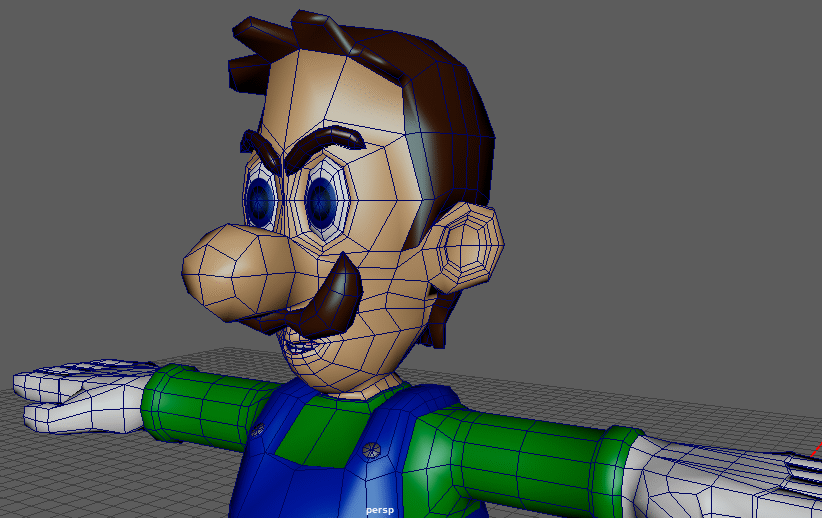Viewport: 822px width, 518px height.
Task: Select the character's large round nose
Action: point(232,270)
